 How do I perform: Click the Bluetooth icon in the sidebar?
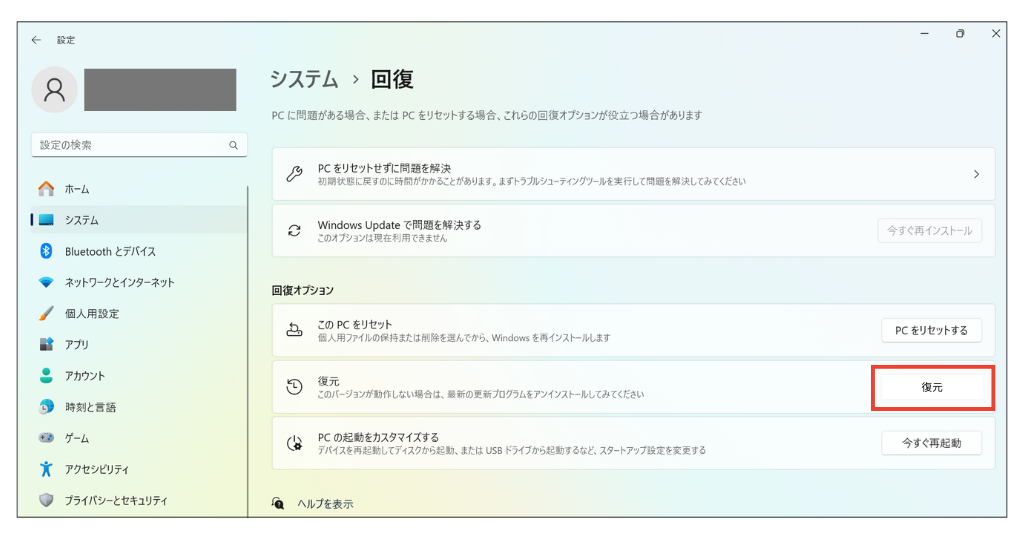pos(46,251)
